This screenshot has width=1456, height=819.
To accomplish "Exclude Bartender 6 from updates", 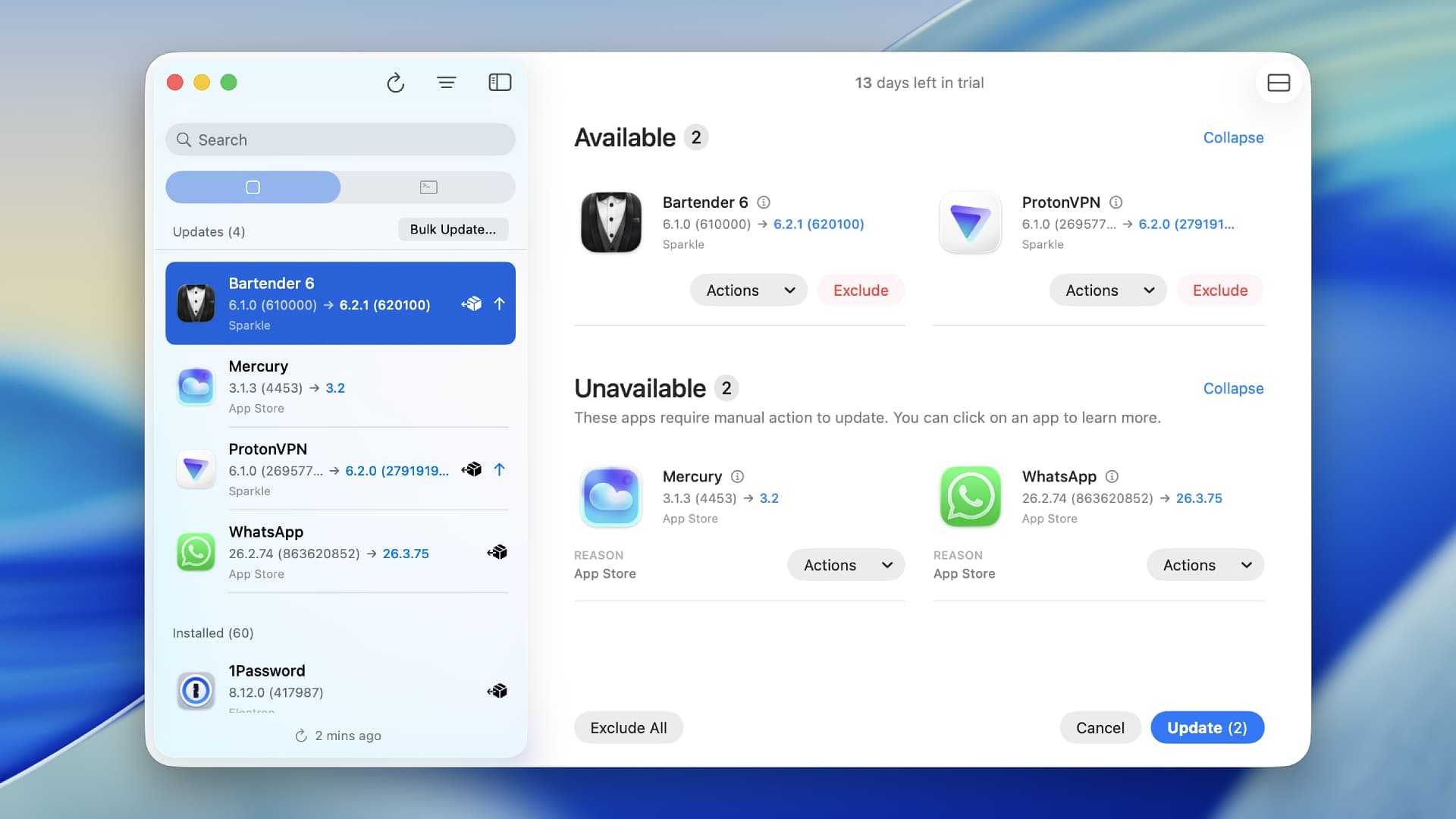I will click(861, 290).
